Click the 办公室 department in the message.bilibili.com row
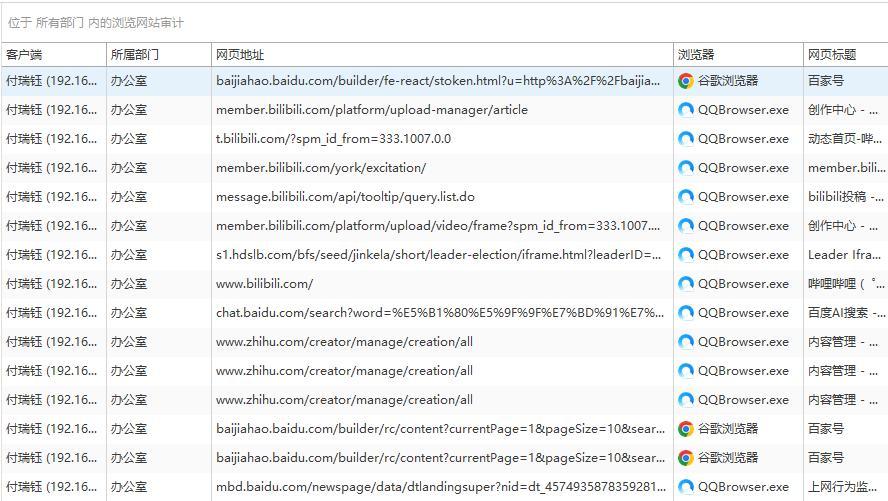Image resolution: width=888 pixels, height=501 pixels. [x=129, y=197]
